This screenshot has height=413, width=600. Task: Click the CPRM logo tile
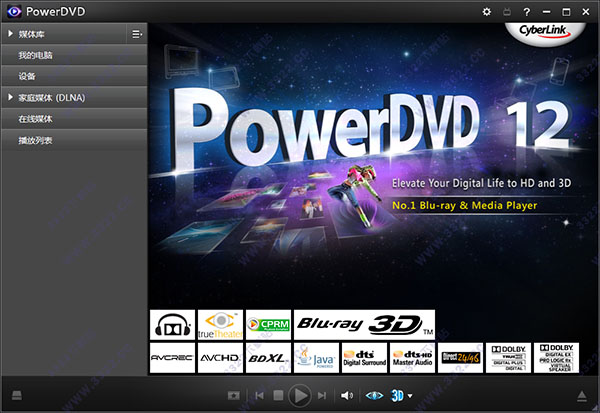coord(268,325)
